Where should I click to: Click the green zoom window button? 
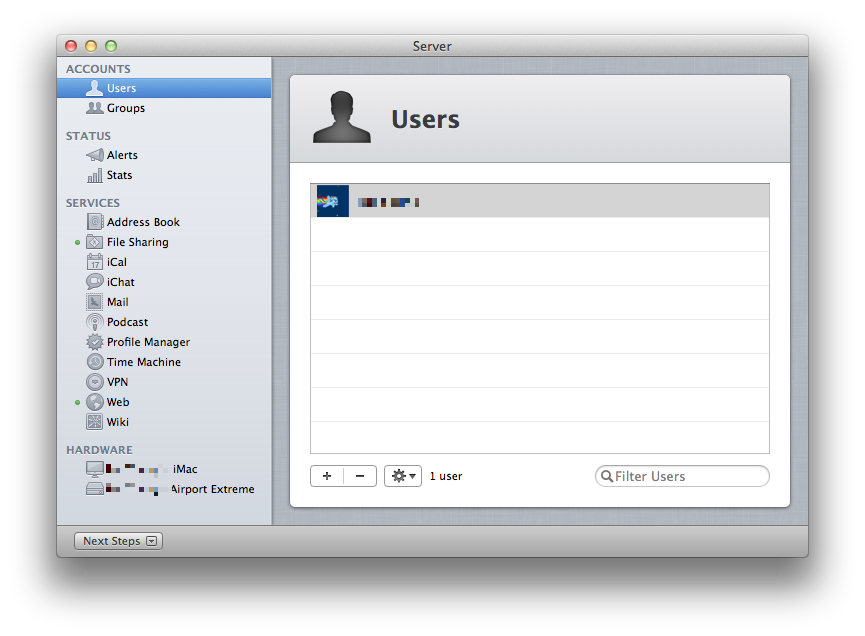(x=111, y=46)
